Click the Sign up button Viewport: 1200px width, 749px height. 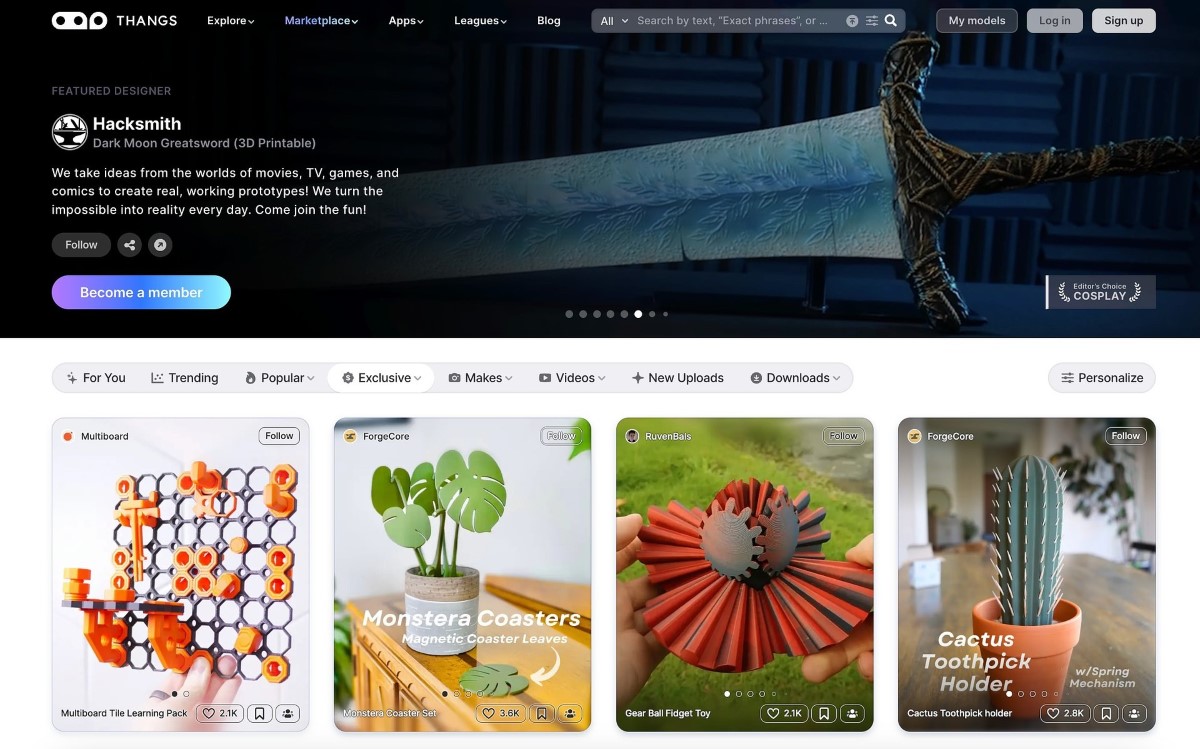pos(1123,20)
